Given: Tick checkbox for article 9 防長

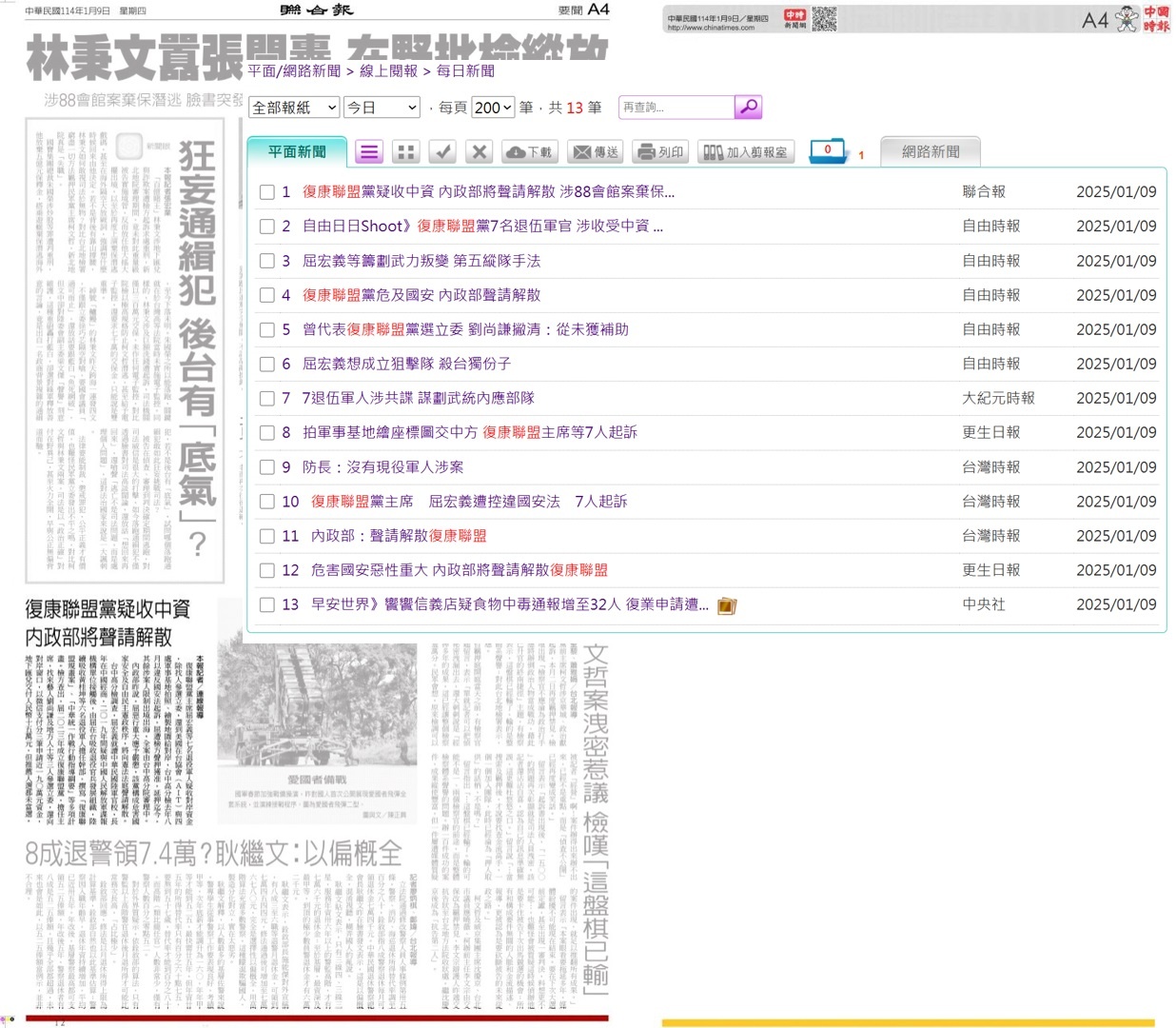Looking at the screenshot, I should coord(267,467).
